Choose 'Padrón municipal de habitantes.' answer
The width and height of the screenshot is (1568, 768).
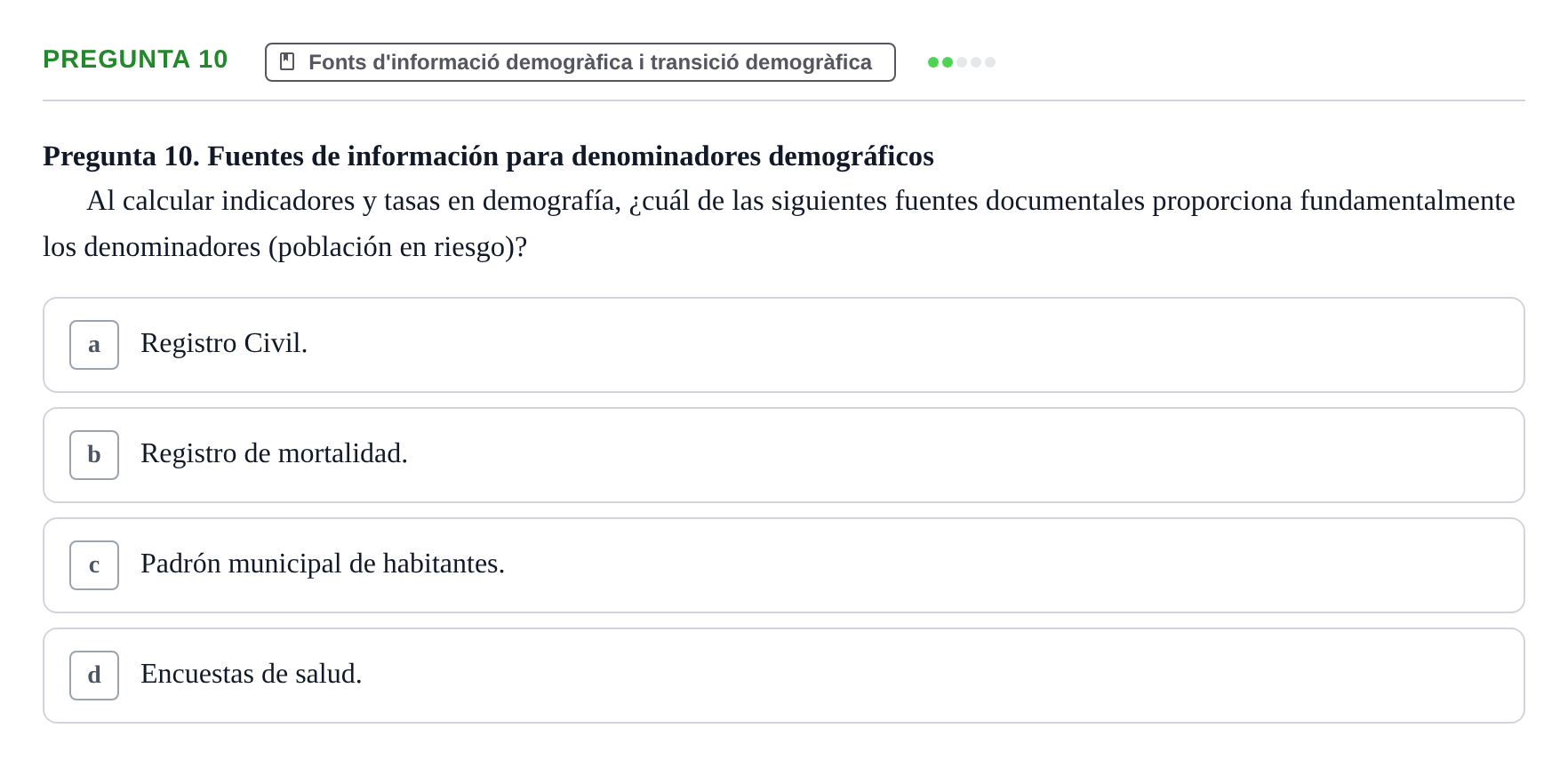click(783, 565)
